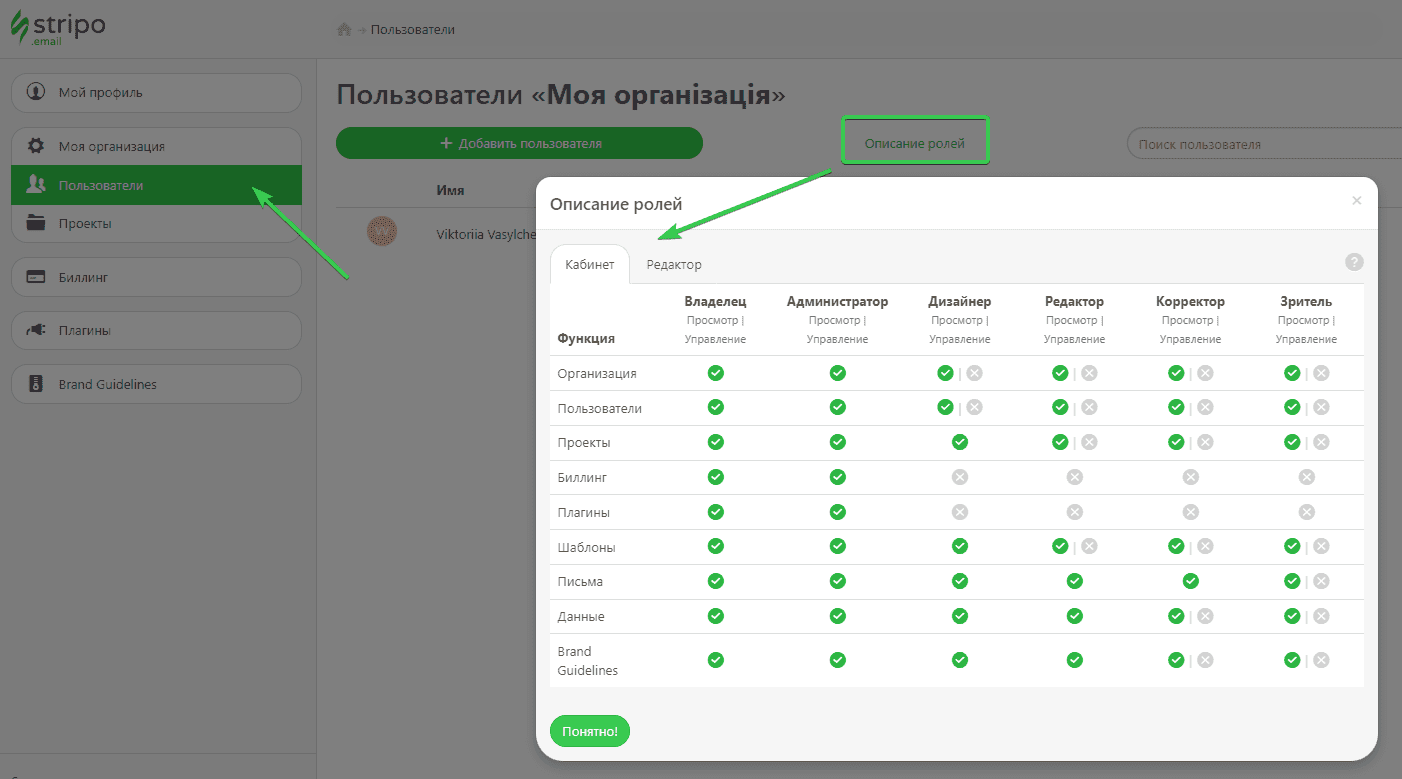Click Viktoriia Vasylche's avatar thumbnail
Screen dimensions: 1402x779
coord(383,231)
